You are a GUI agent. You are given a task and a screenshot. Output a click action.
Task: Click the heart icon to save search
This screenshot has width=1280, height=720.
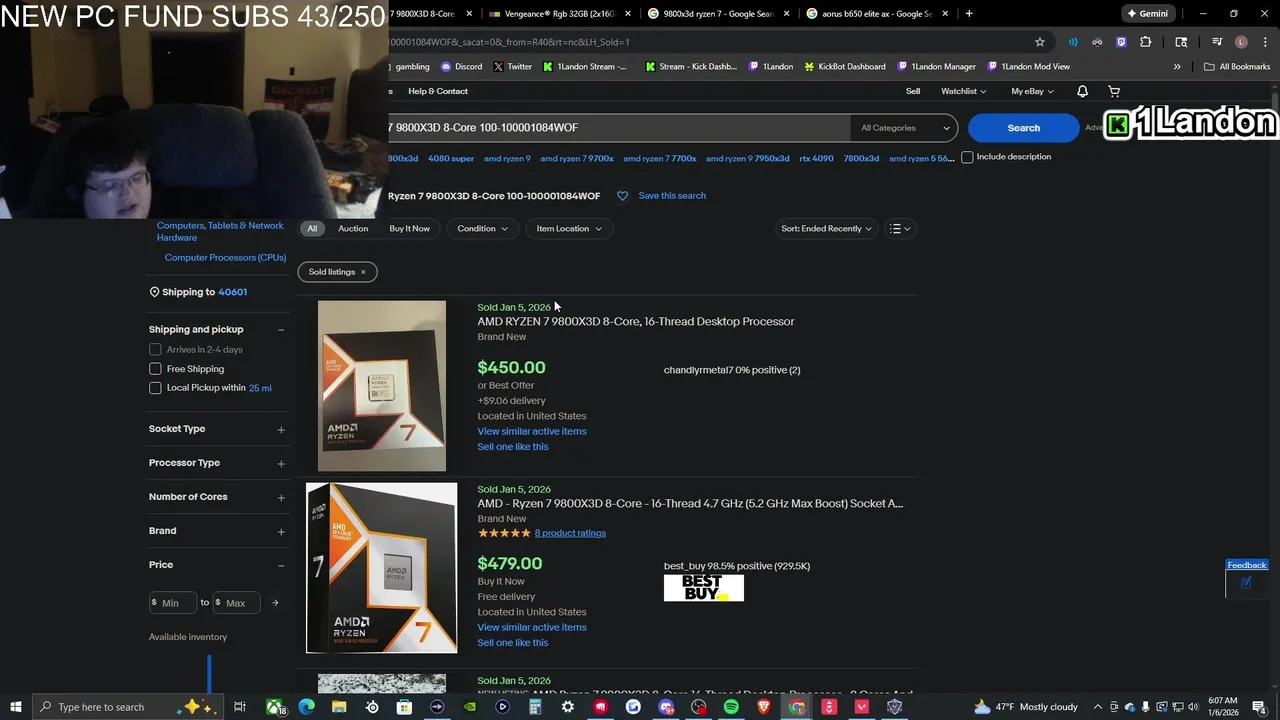tap(622, 196)
